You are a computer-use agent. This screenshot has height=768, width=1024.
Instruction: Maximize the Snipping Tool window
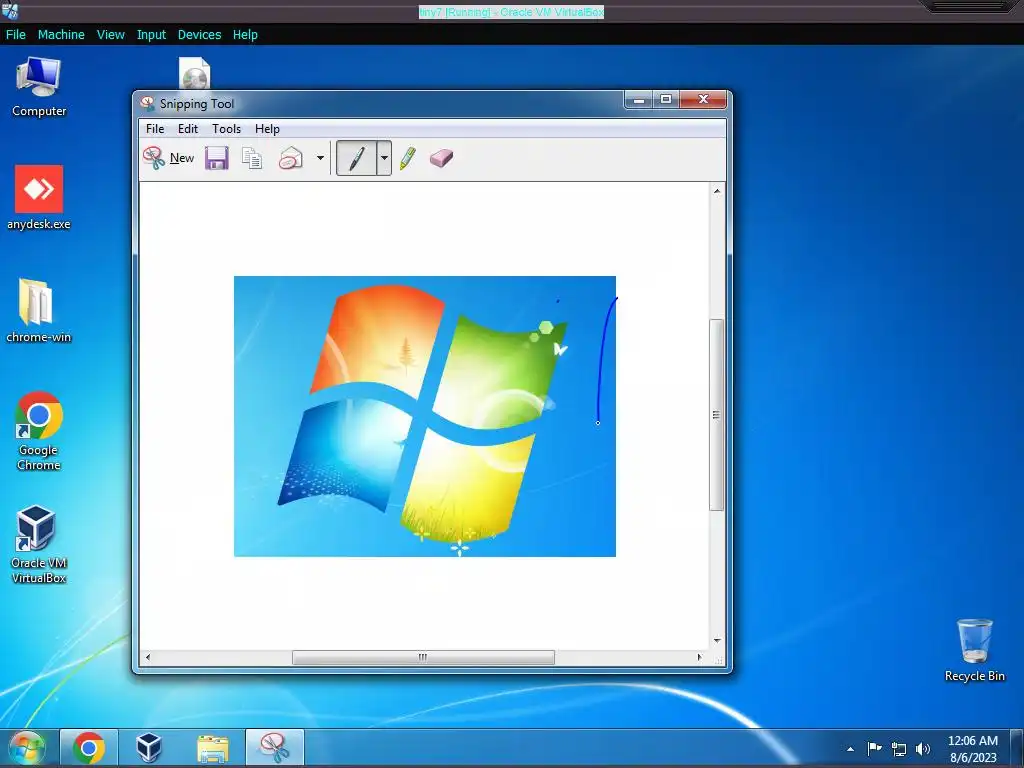click(x=666, y=99)
